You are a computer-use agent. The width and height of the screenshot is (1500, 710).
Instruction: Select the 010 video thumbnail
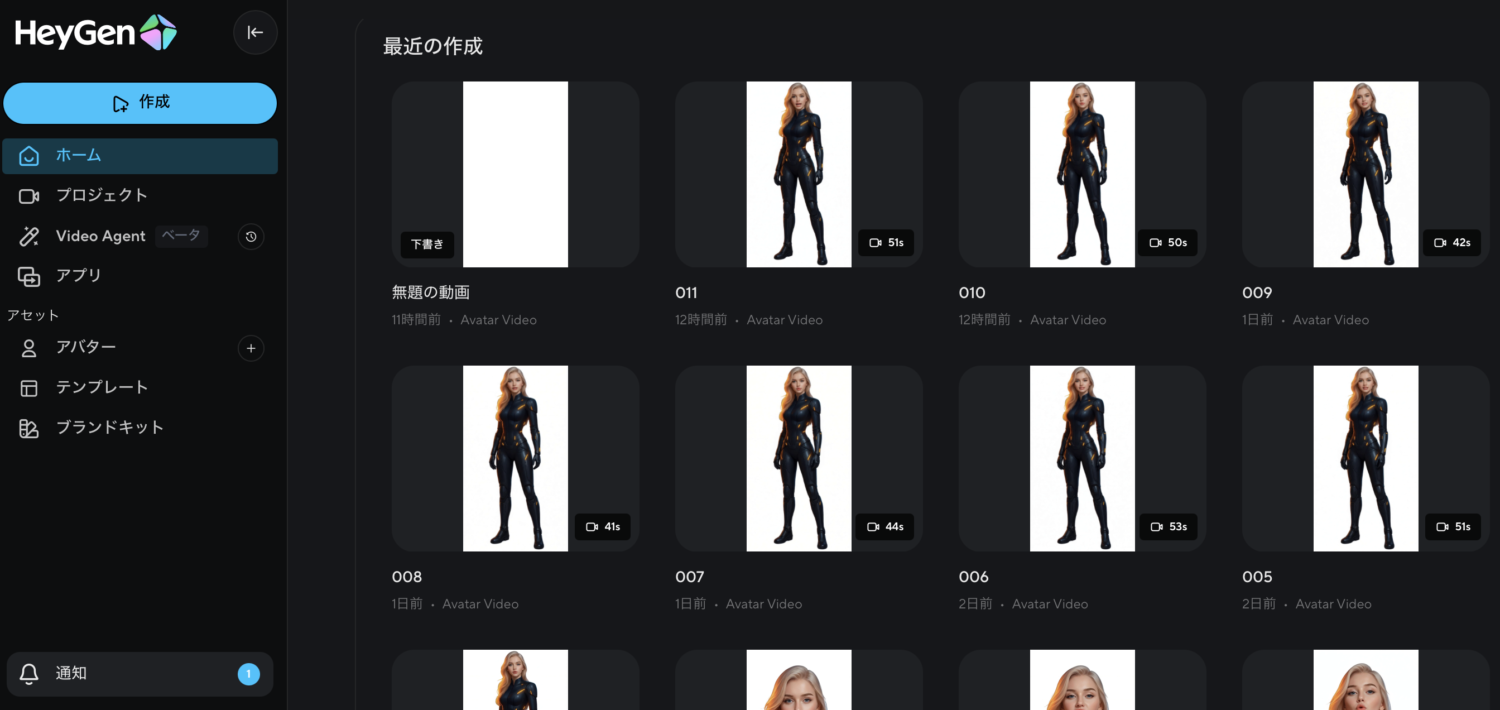tap(1082, 174)
